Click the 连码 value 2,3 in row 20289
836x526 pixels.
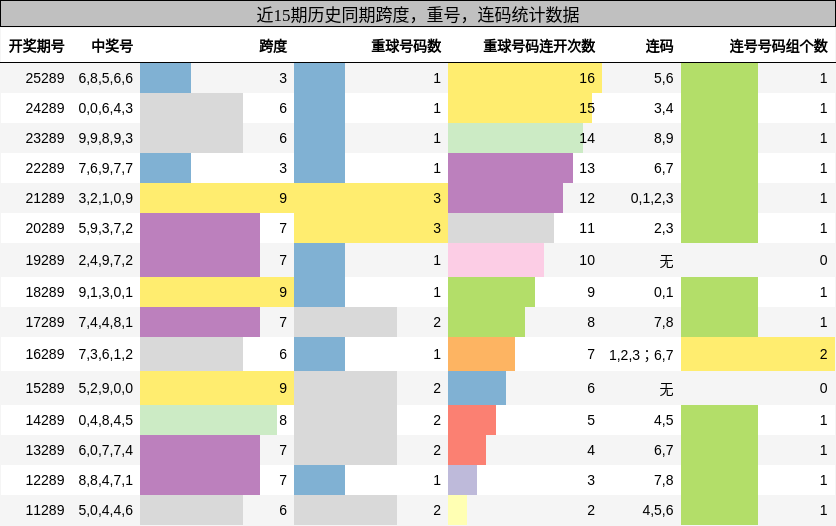click(663, 228)
